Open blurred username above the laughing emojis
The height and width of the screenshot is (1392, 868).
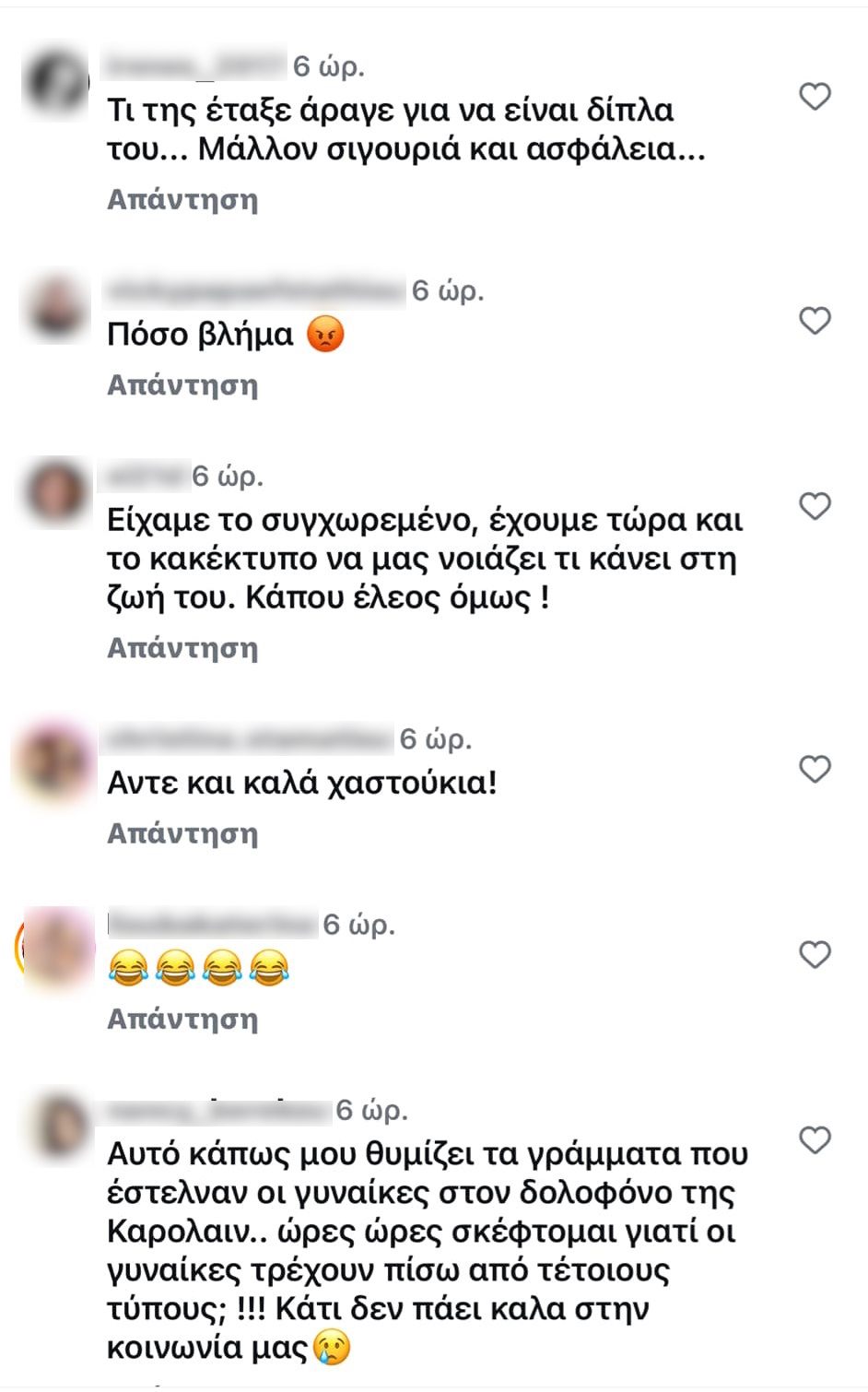coord(211,923)
